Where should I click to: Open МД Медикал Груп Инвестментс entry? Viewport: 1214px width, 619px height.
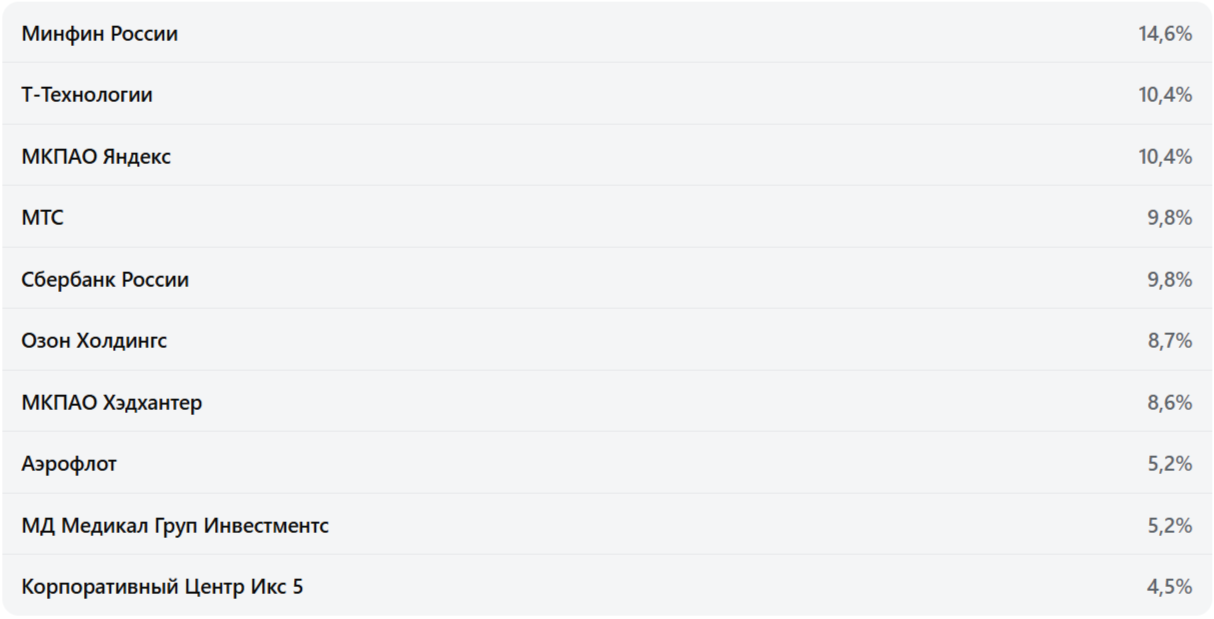point(175,526)
